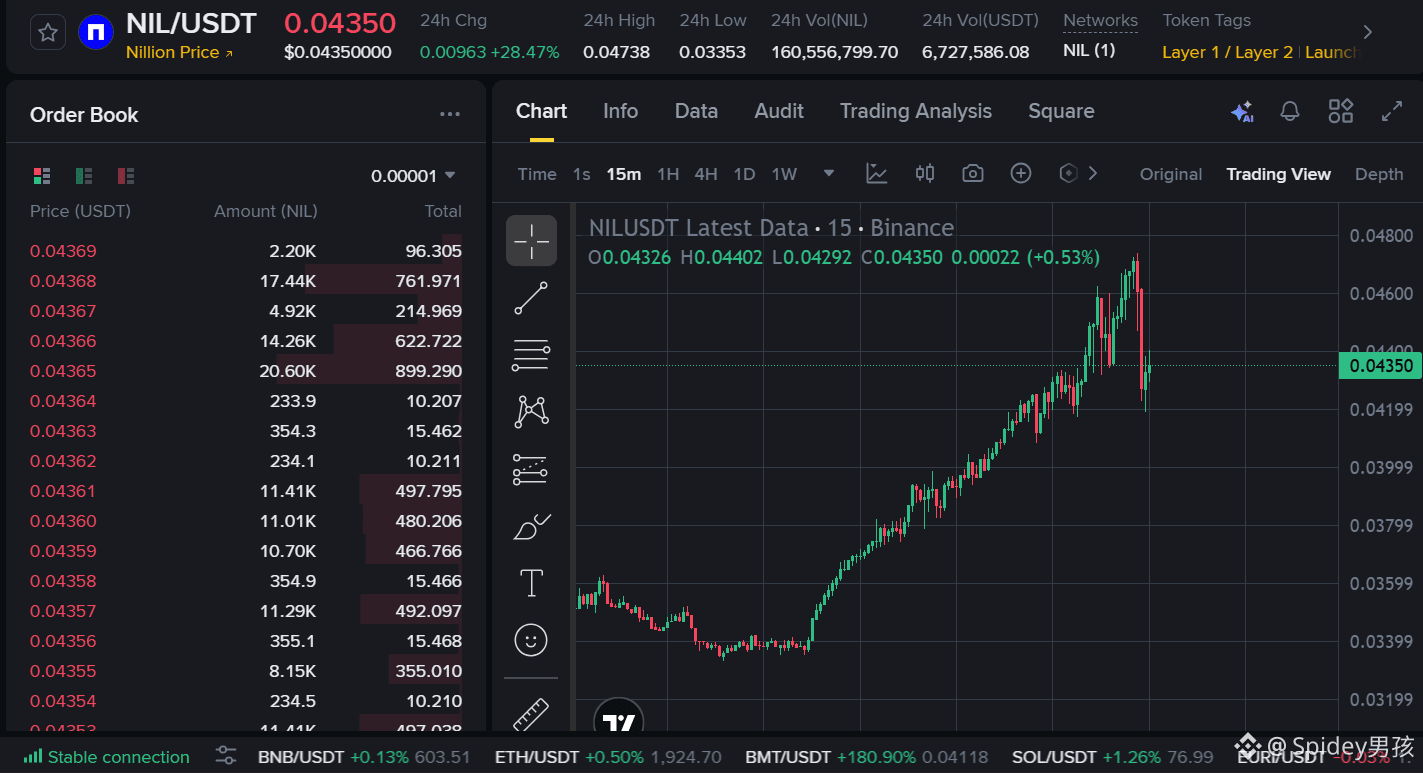
Task: Show only sell orders view
Action: (126, 176)
